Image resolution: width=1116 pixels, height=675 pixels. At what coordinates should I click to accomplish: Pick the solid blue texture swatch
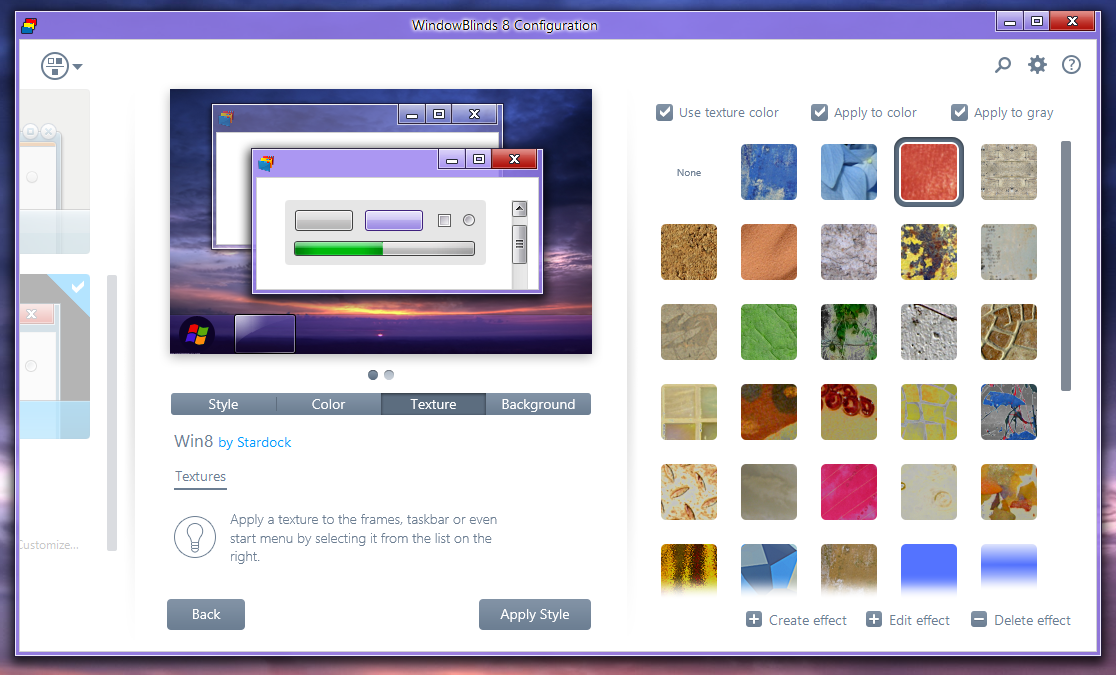coord(929,570)
